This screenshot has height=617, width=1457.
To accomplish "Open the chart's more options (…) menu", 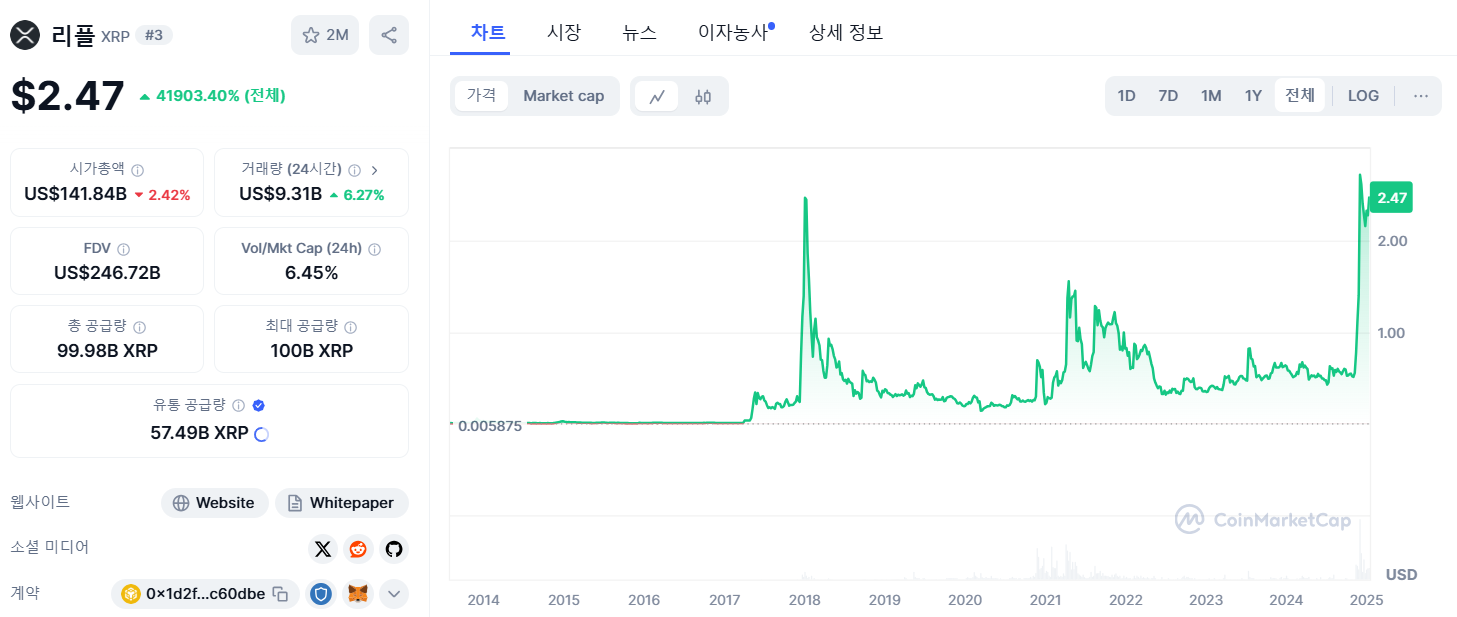I will pos(1420,95).
